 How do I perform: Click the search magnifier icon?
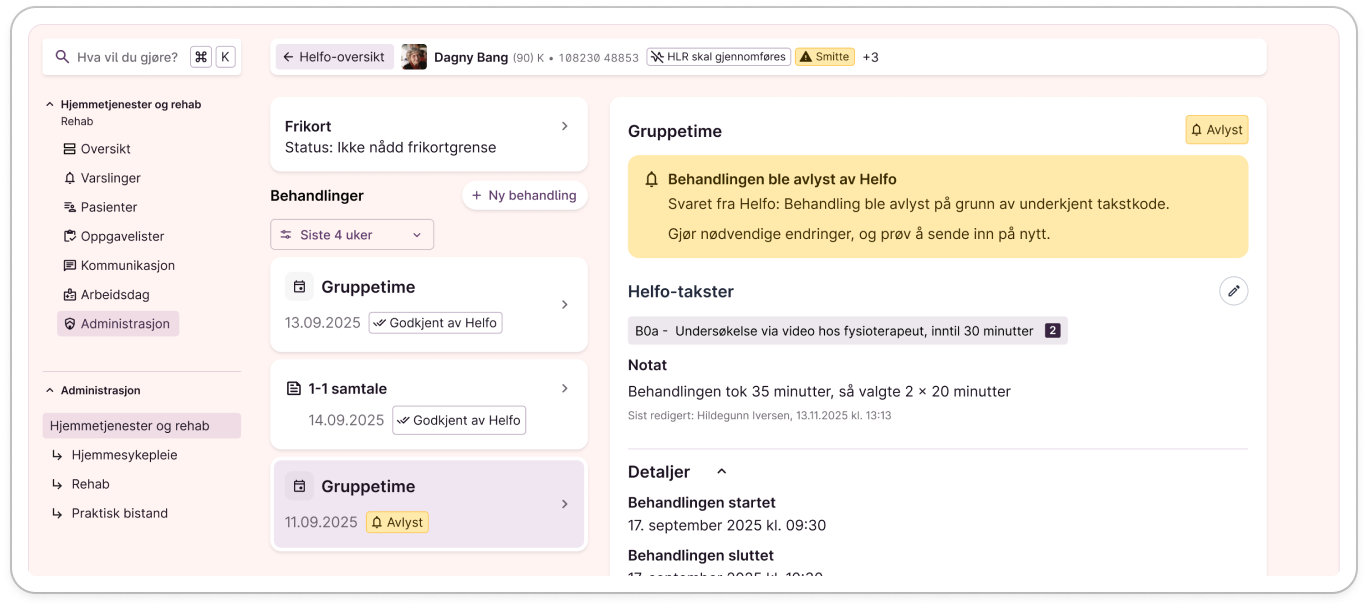click(x=62, y=57)
